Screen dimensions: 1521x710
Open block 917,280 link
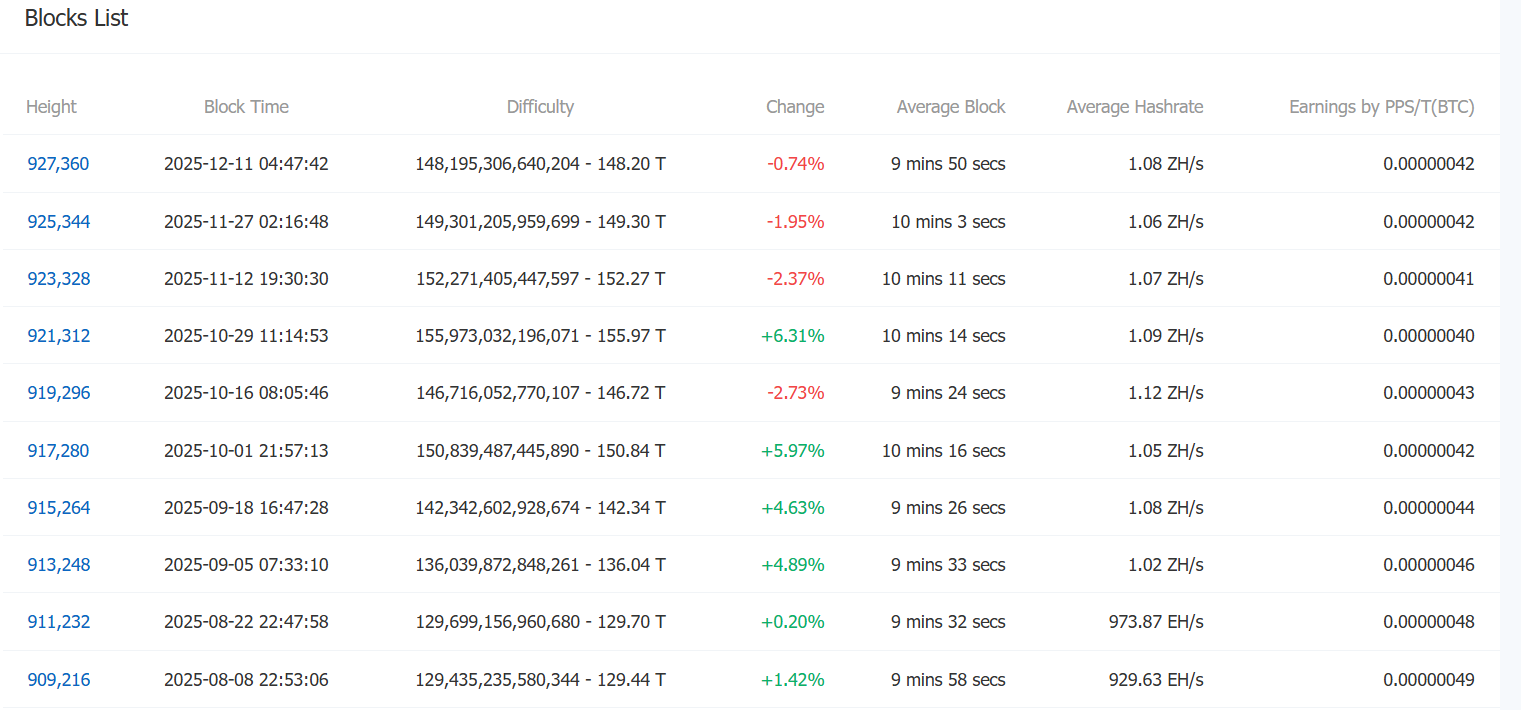[x=58, y=451]
